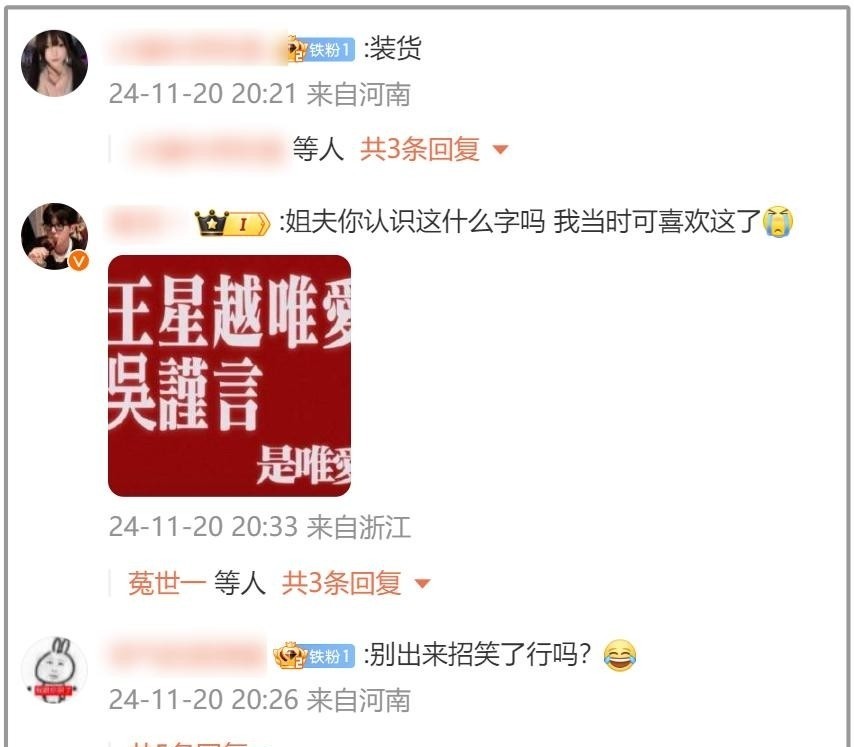Click the 铁粉1 badge beside 别出来招笑了 comment
This screenshot has height=747, width=854.
click(315, 656)
